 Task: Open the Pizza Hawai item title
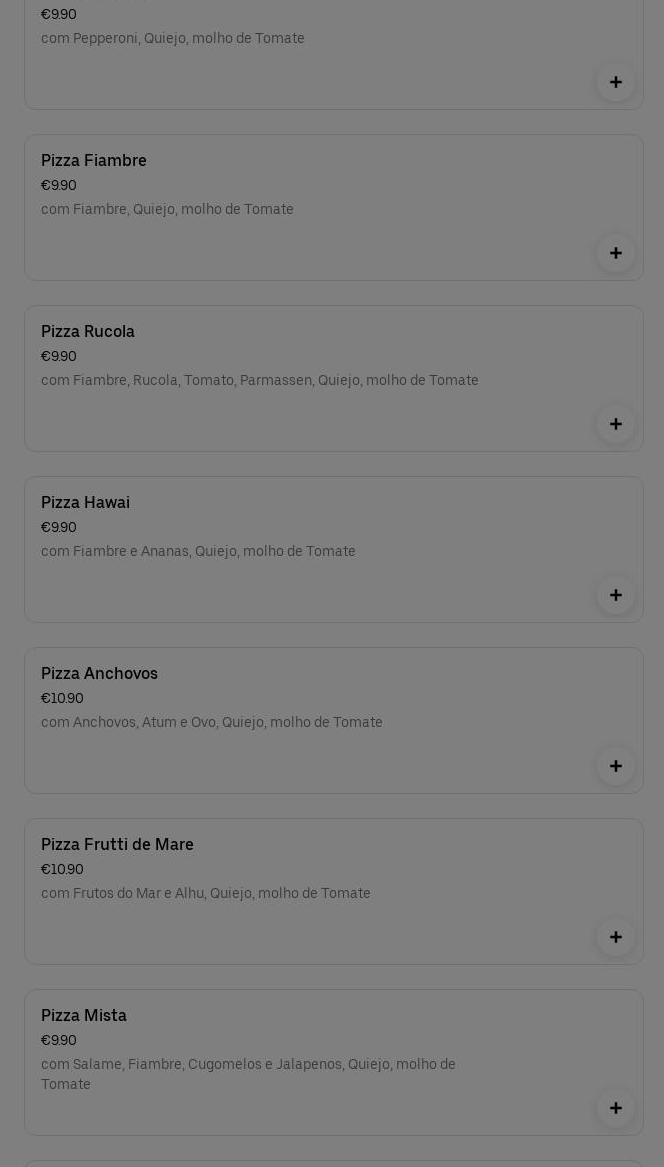86,503
